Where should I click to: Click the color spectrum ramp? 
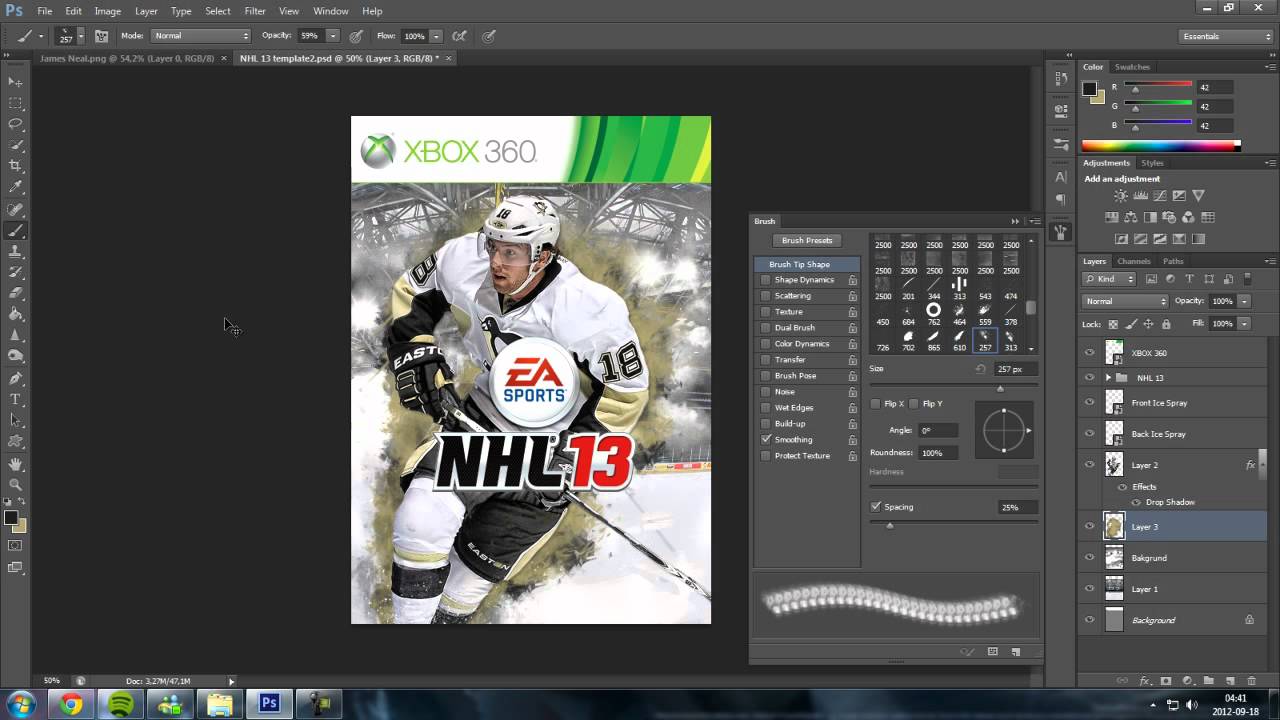click(1160, 146)
